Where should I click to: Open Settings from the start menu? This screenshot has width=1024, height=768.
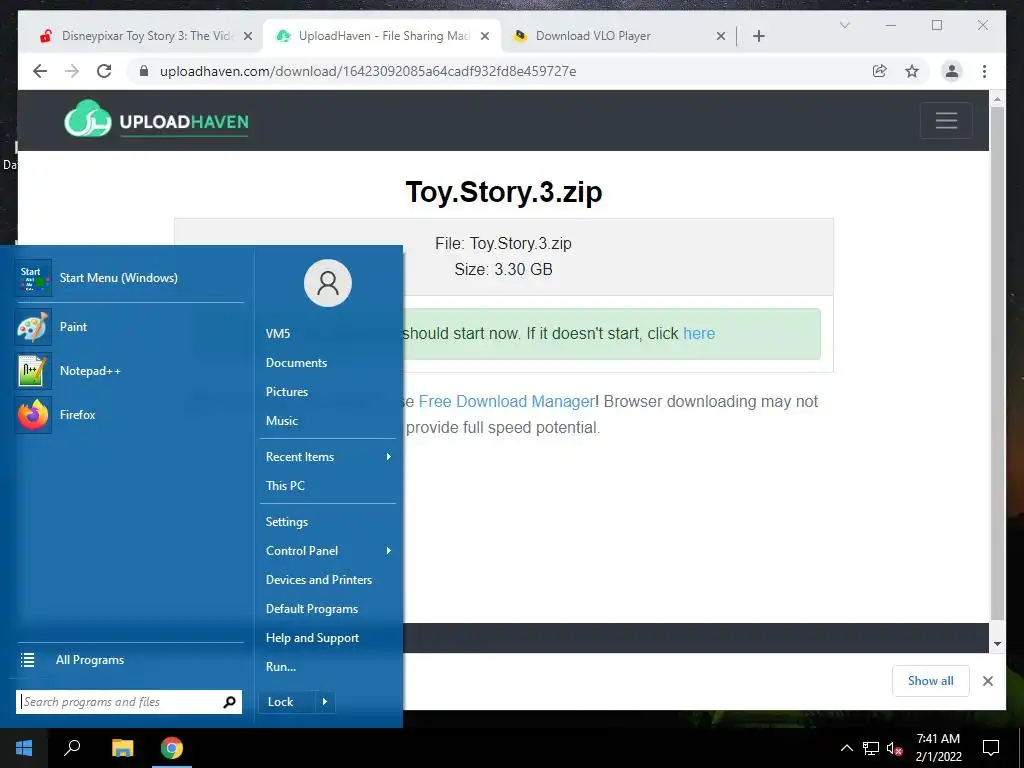[x=287, y=522]
